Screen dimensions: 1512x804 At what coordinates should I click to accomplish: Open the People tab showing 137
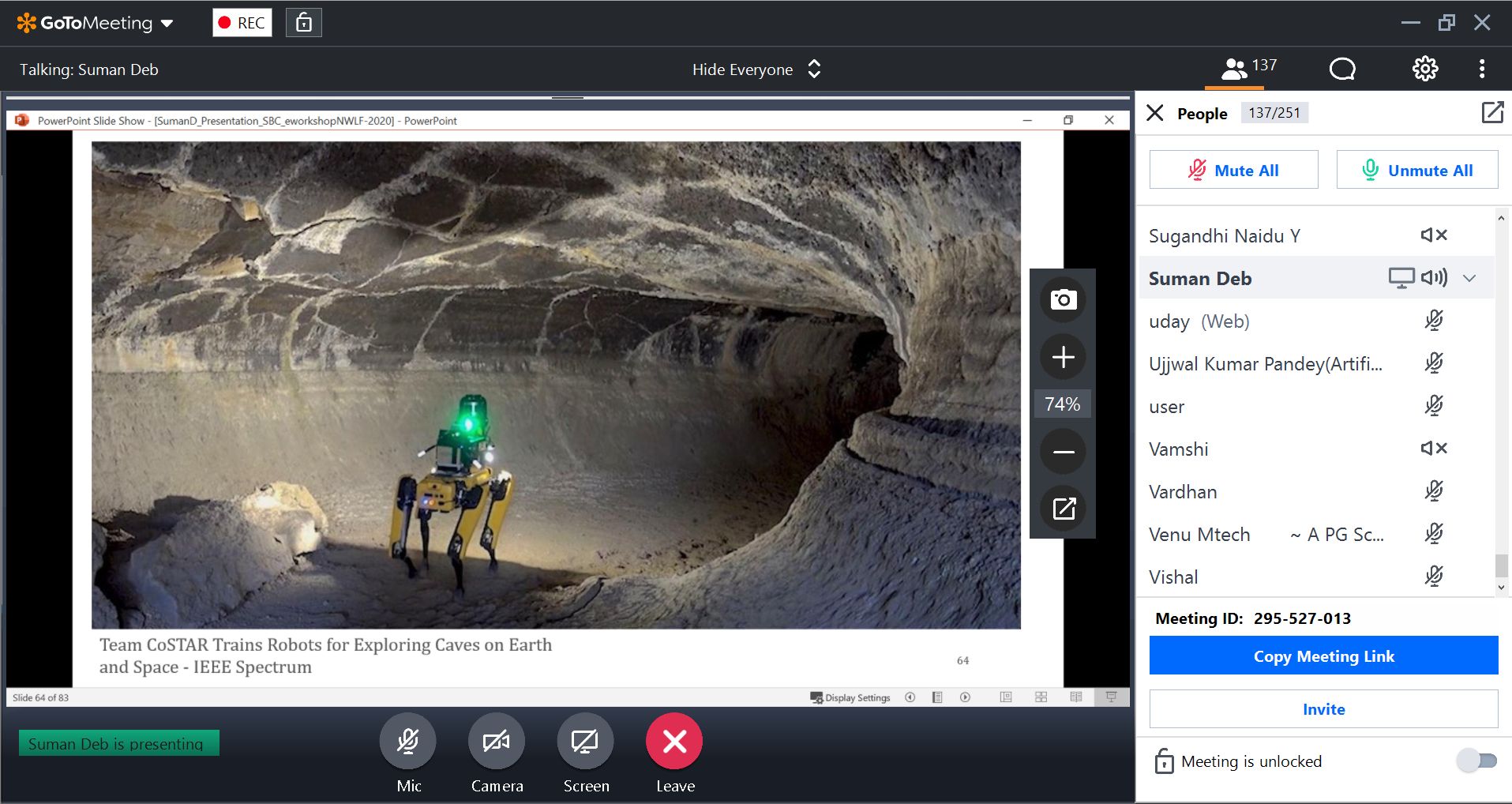[1248, 69]
